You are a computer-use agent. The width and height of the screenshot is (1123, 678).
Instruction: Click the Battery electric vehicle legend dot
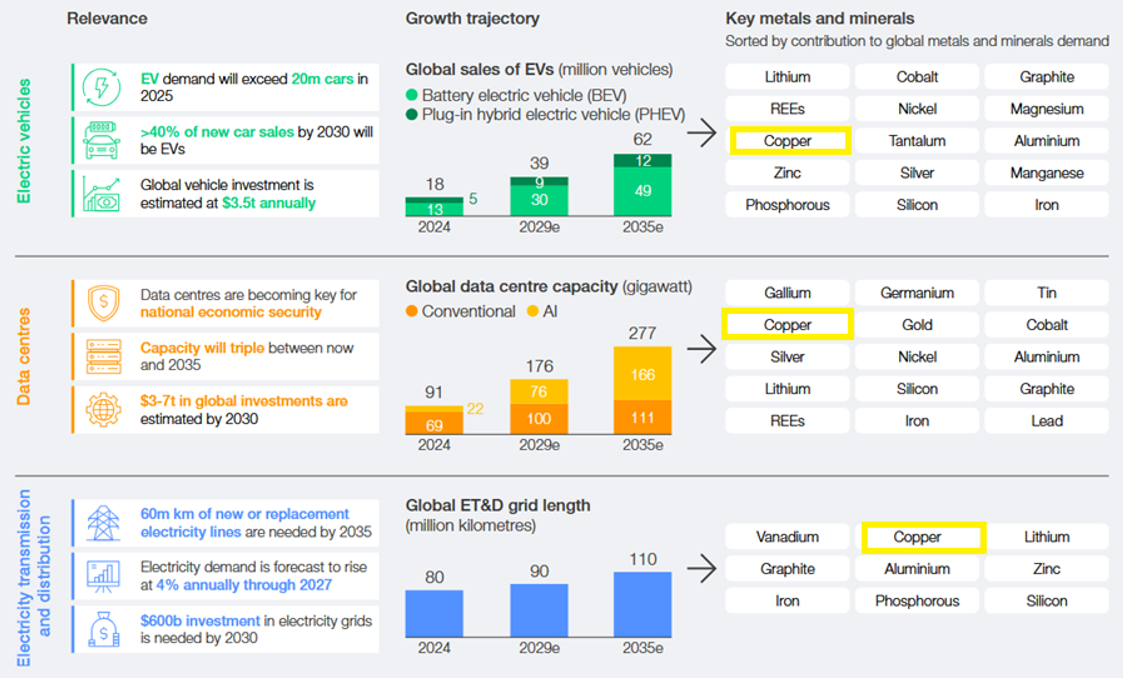(412, 95)
